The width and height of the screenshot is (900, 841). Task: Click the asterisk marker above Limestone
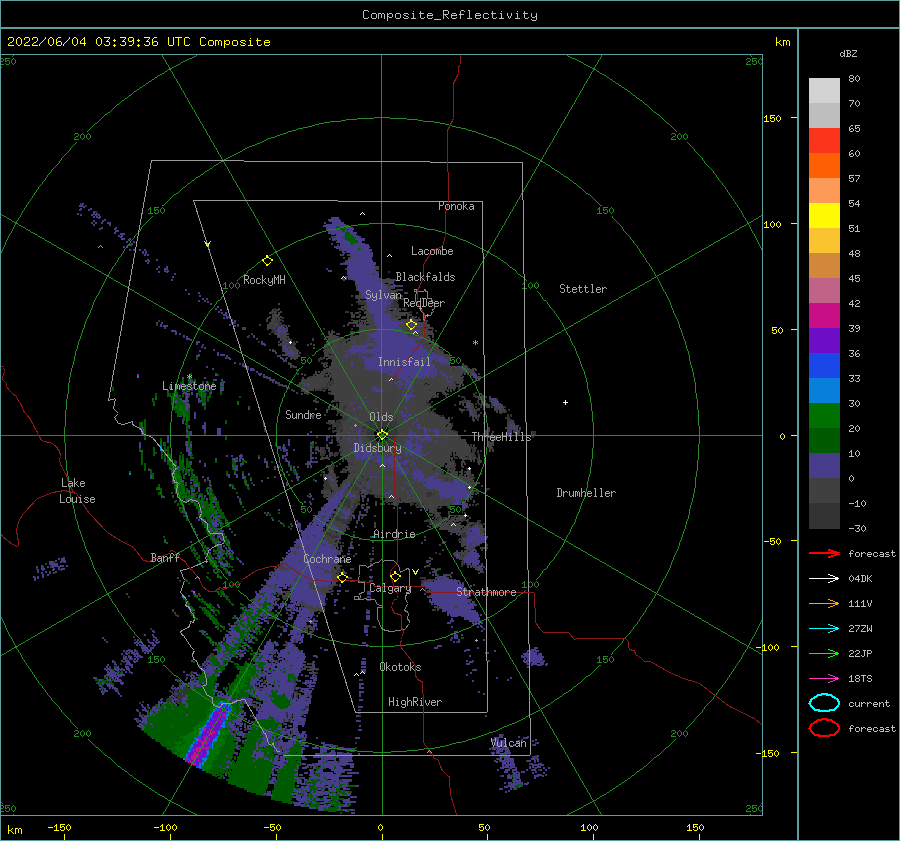click(x=189, y=377)
